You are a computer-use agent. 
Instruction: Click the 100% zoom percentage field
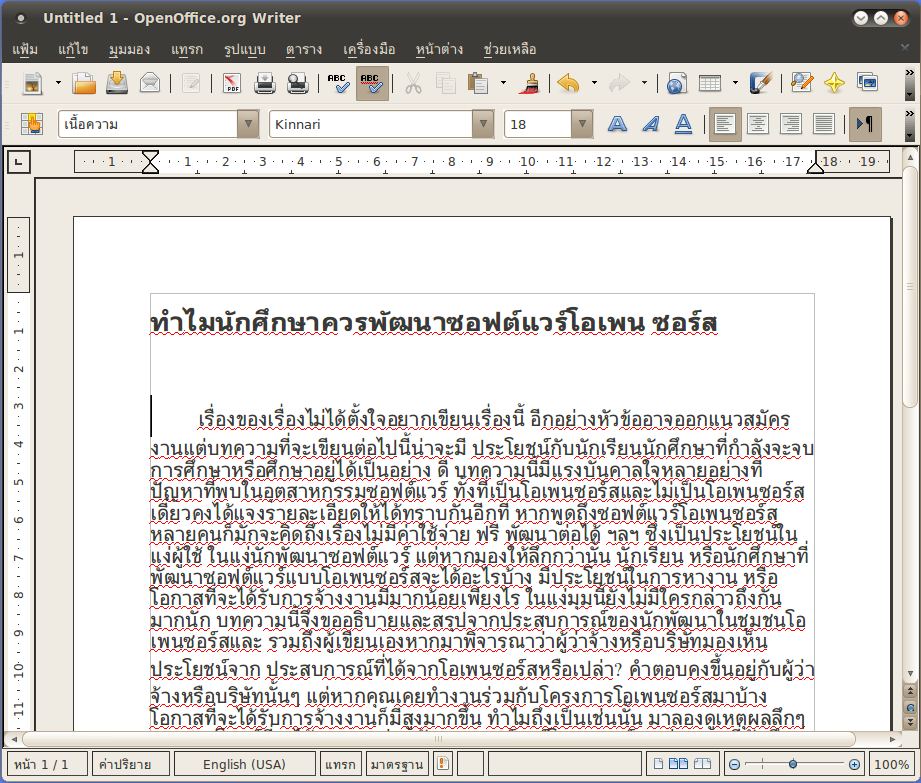891,764
